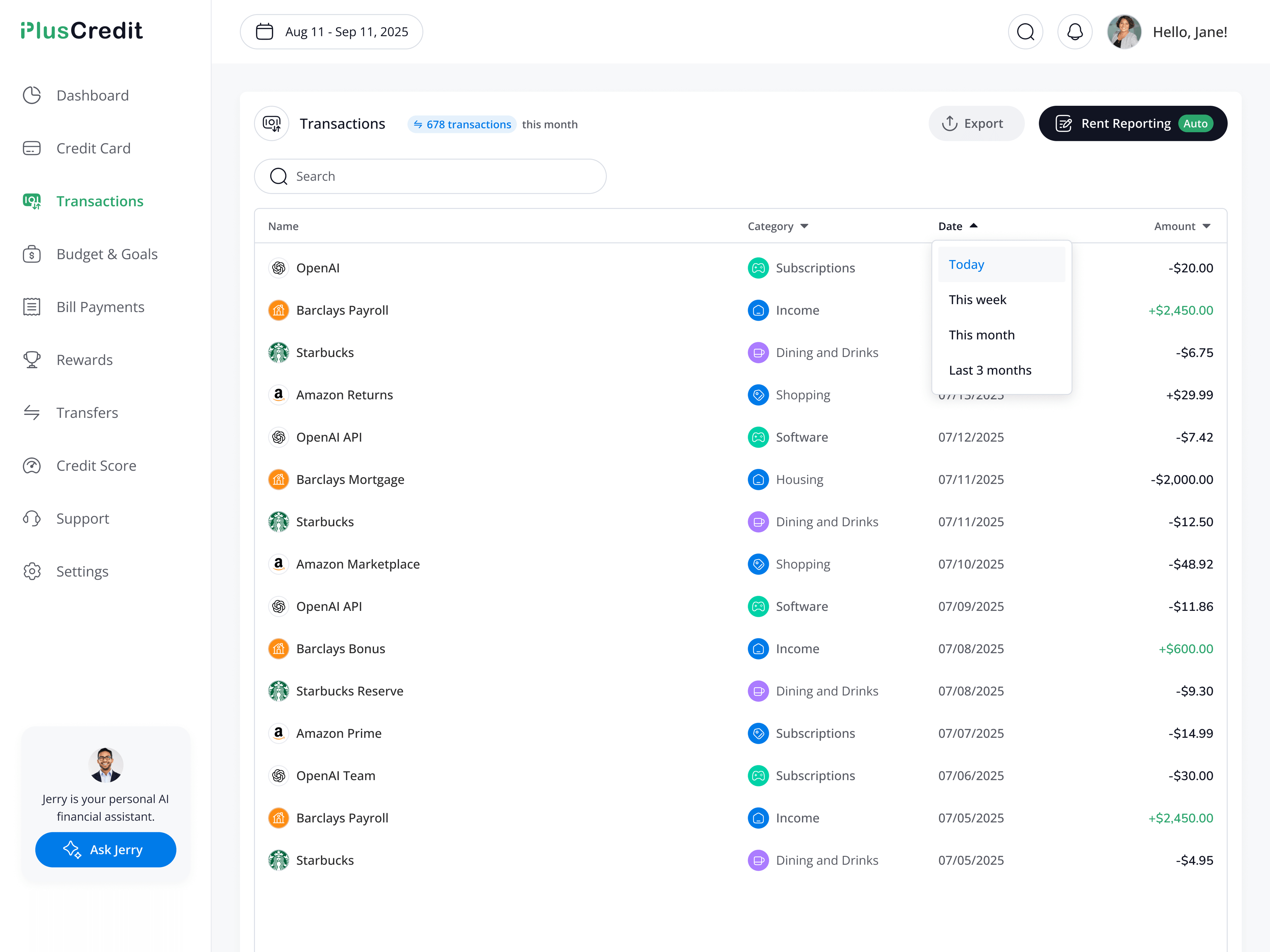This screenshot has width=1270, height=952.
Task: Choose Last 3 months filter
Action: coord(1001,370)
